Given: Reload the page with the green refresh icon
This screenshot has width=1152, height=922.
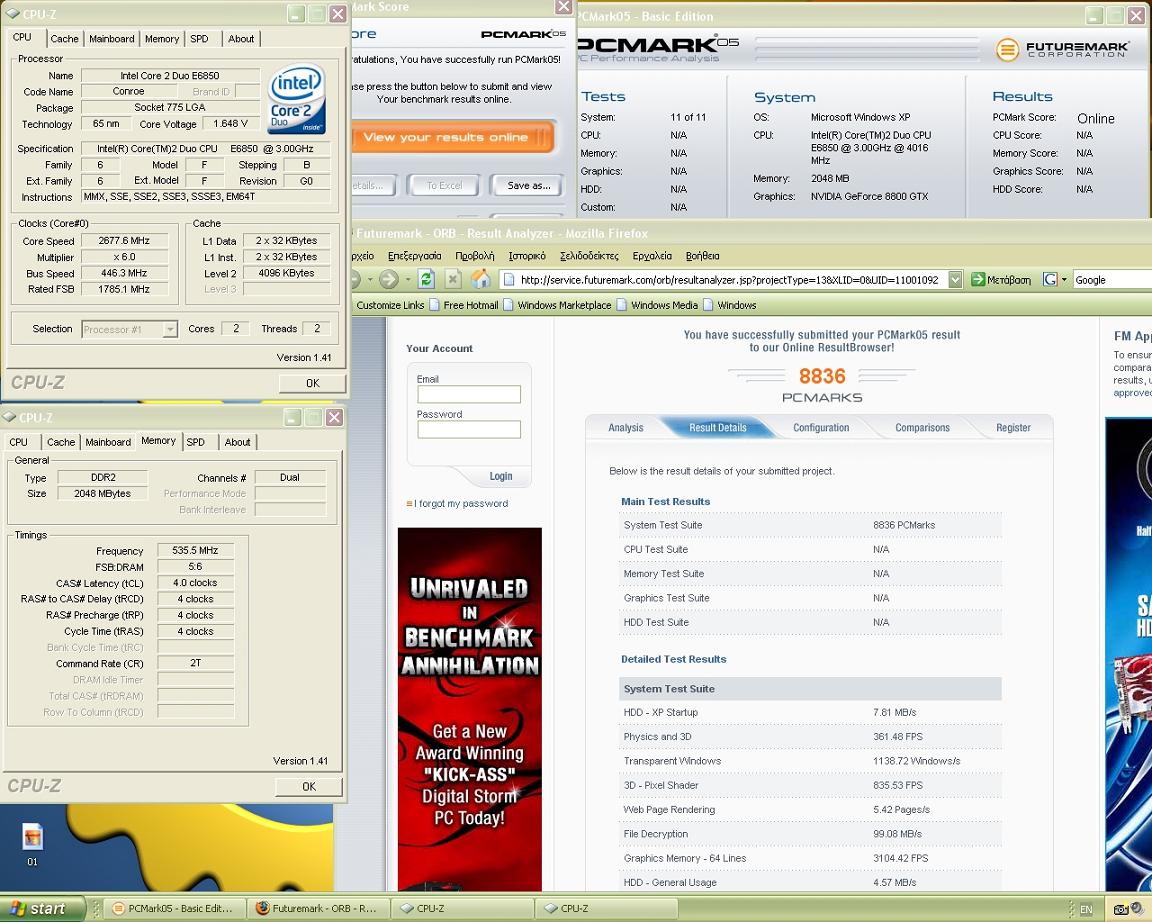Looking at the screenshot, I should [x=426, y=279].
